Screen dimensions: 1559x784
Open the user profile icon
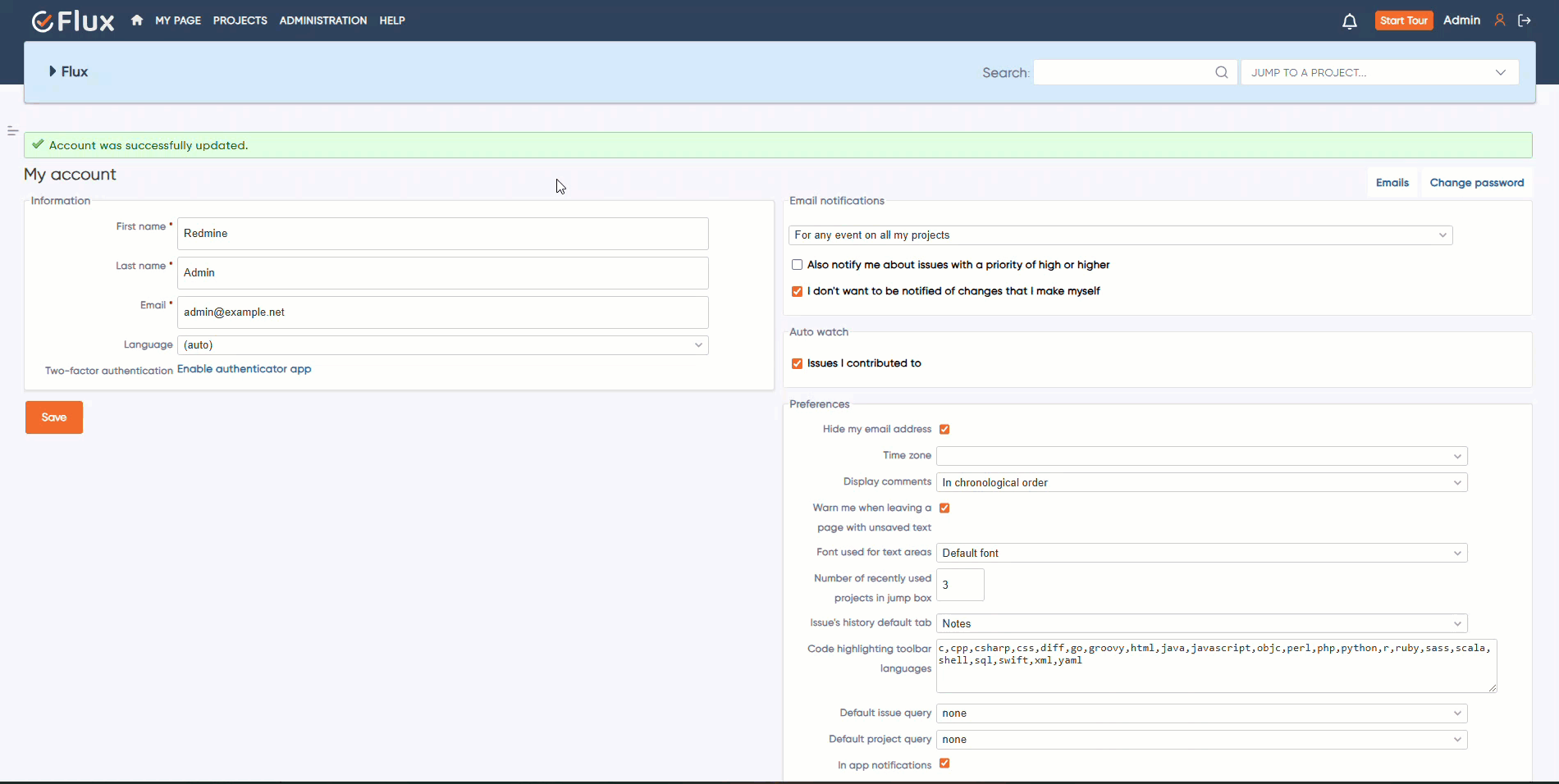[1499, 21]
